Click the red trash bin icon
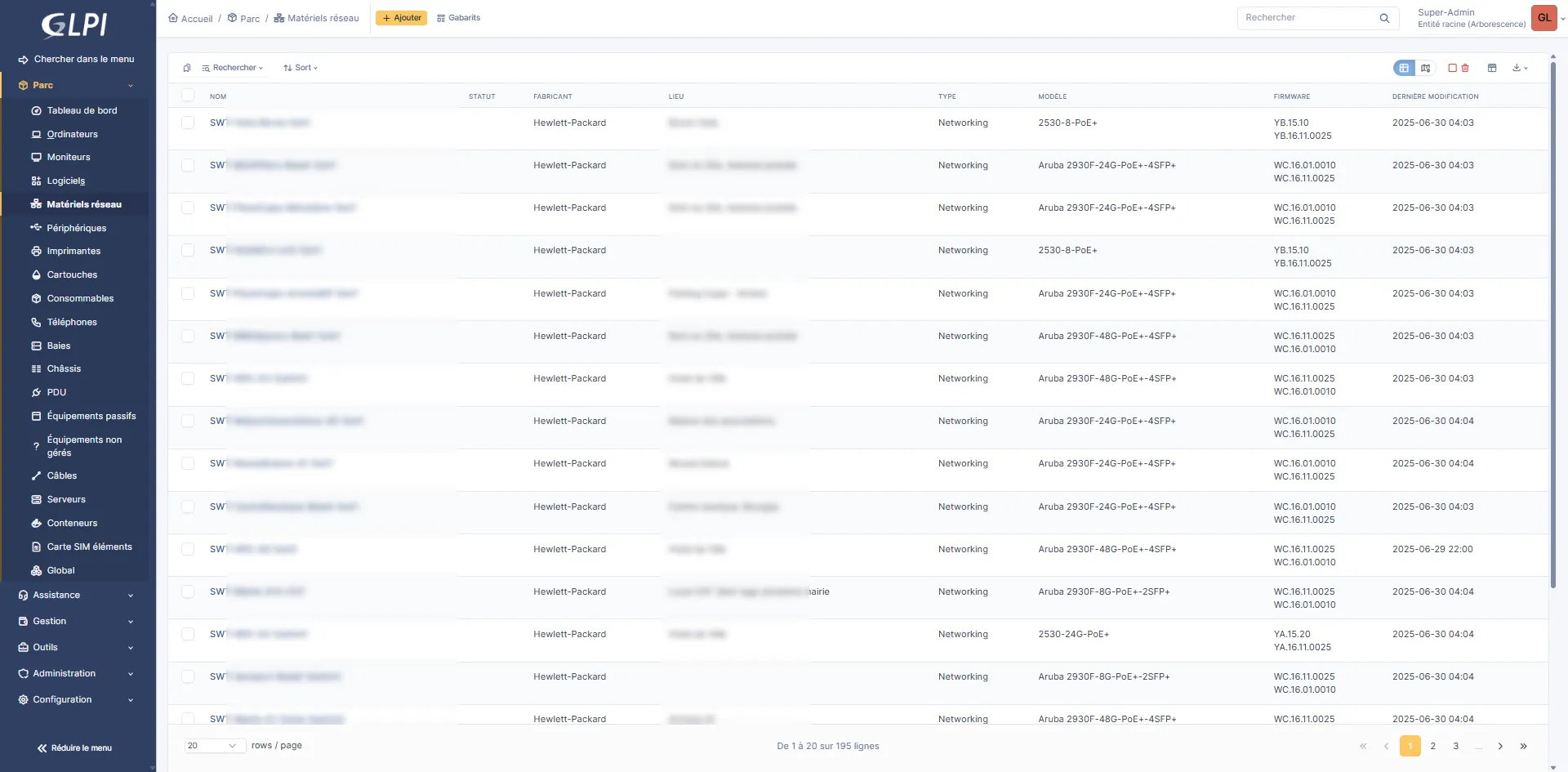 tap(1465, 68)
